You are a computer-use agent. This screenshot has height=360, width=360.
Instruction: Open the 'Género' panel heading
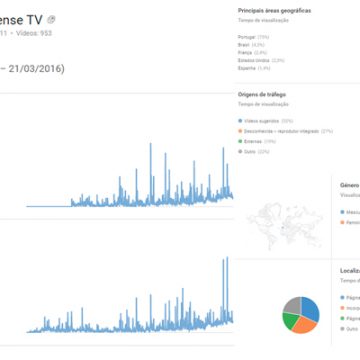click(350, 185)
